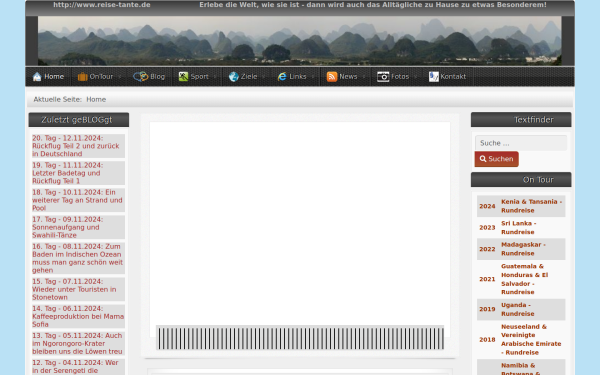Open the Links menu label

(x=298, y=77)
